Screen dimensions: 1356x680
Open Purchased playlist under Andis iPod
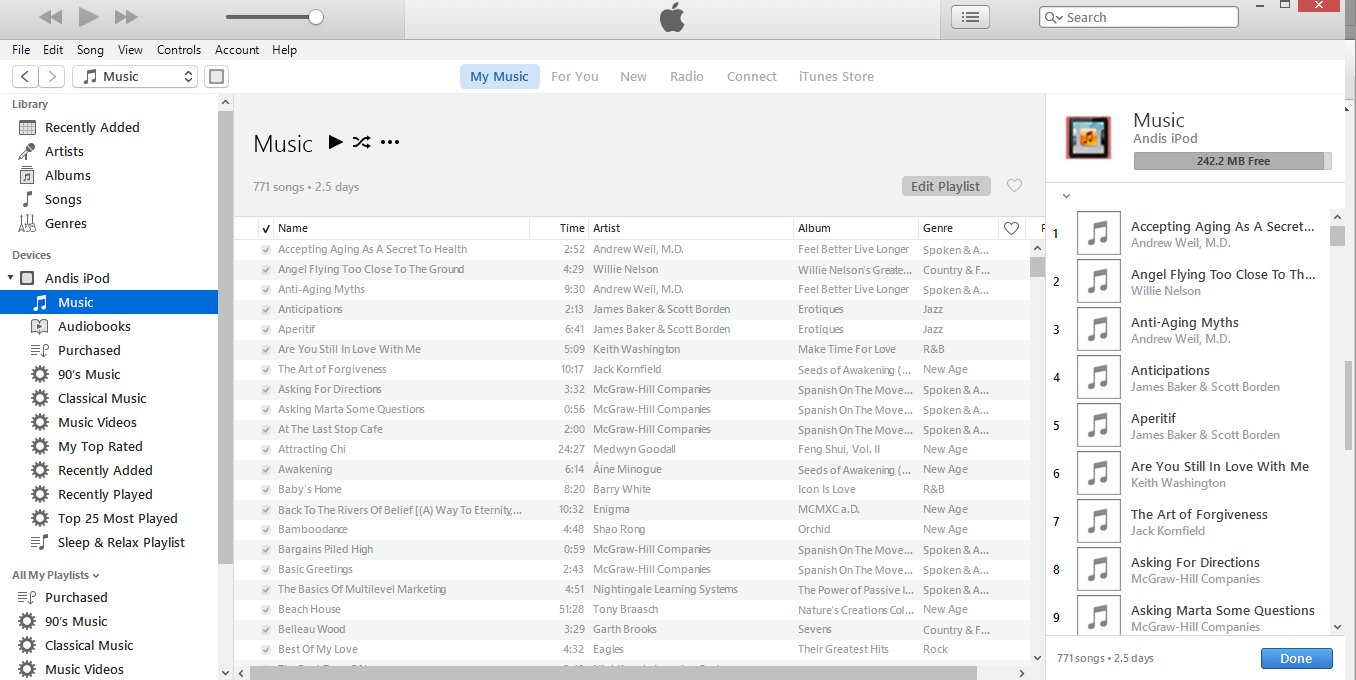point(89,350)
